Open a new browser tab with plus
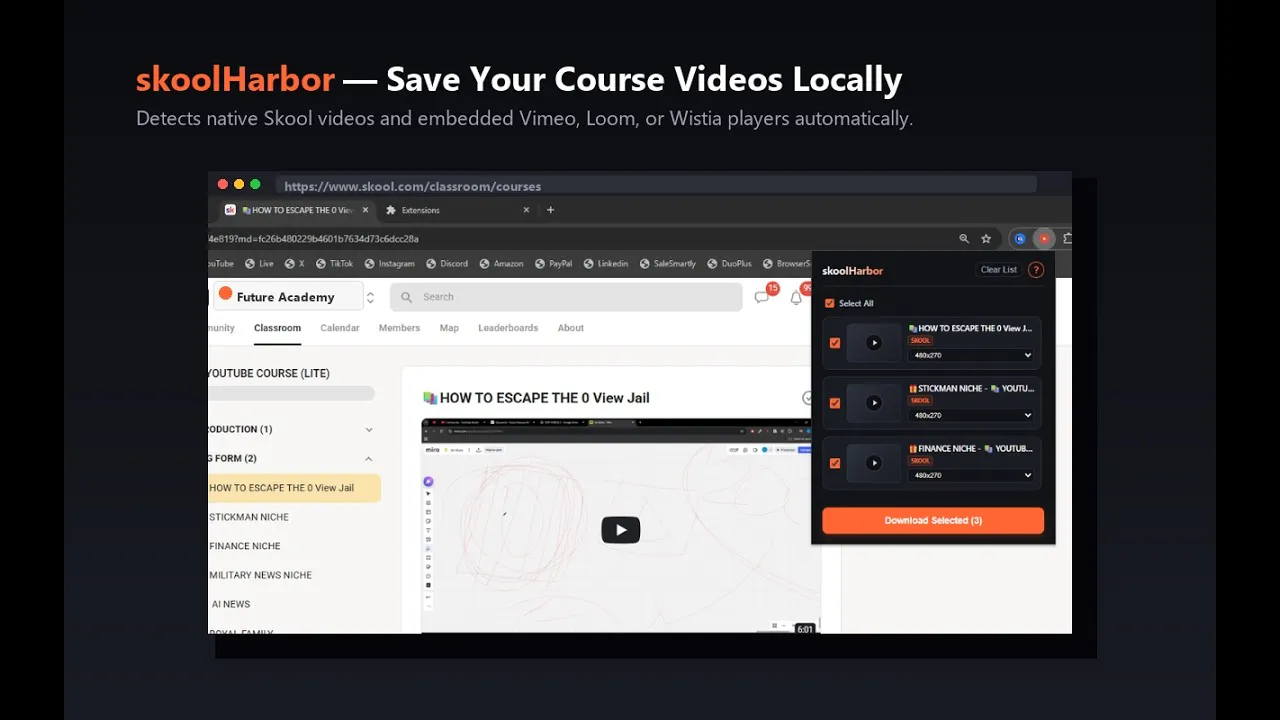 pyautogui.click(x=550, y=210)
